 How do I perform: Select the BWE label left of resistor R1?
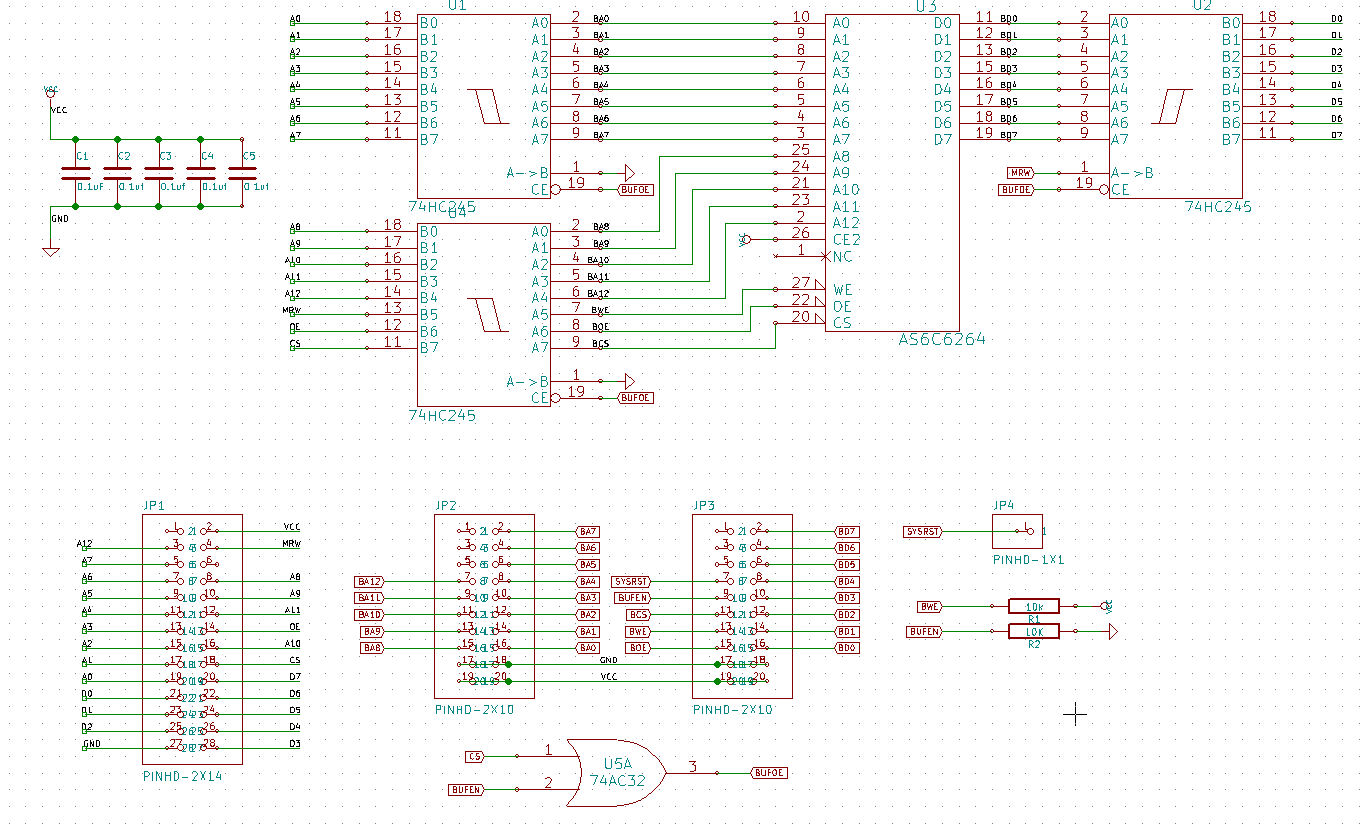pos(929,606)
